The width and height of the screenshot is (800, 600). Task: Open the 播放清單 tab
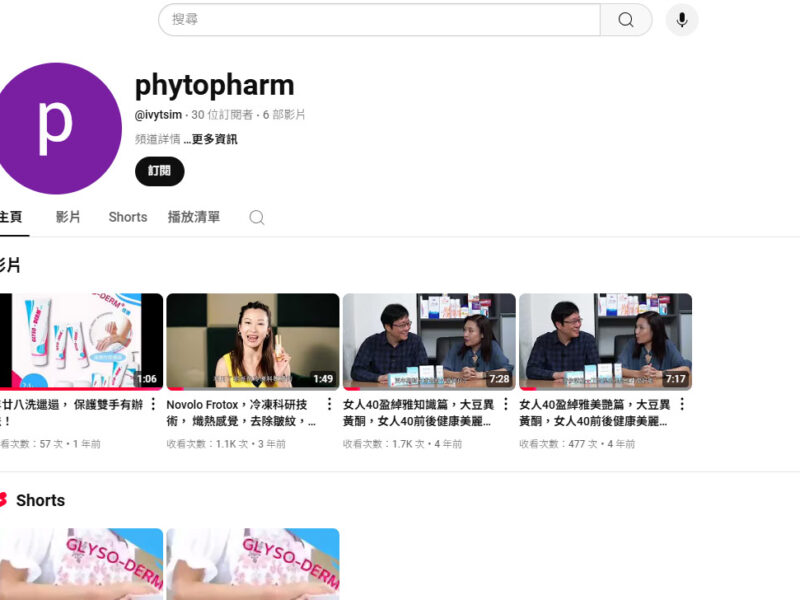click(194, 217)
